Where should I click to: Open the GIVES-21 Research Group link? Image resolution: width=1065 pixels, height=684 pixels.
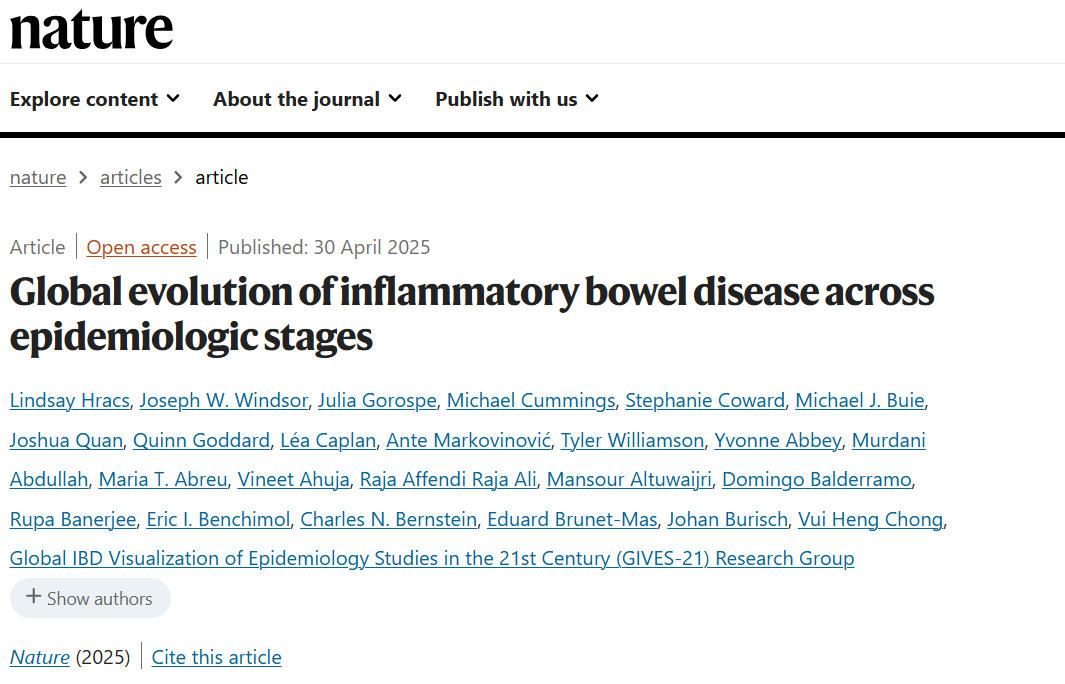(x=432, y=558)
